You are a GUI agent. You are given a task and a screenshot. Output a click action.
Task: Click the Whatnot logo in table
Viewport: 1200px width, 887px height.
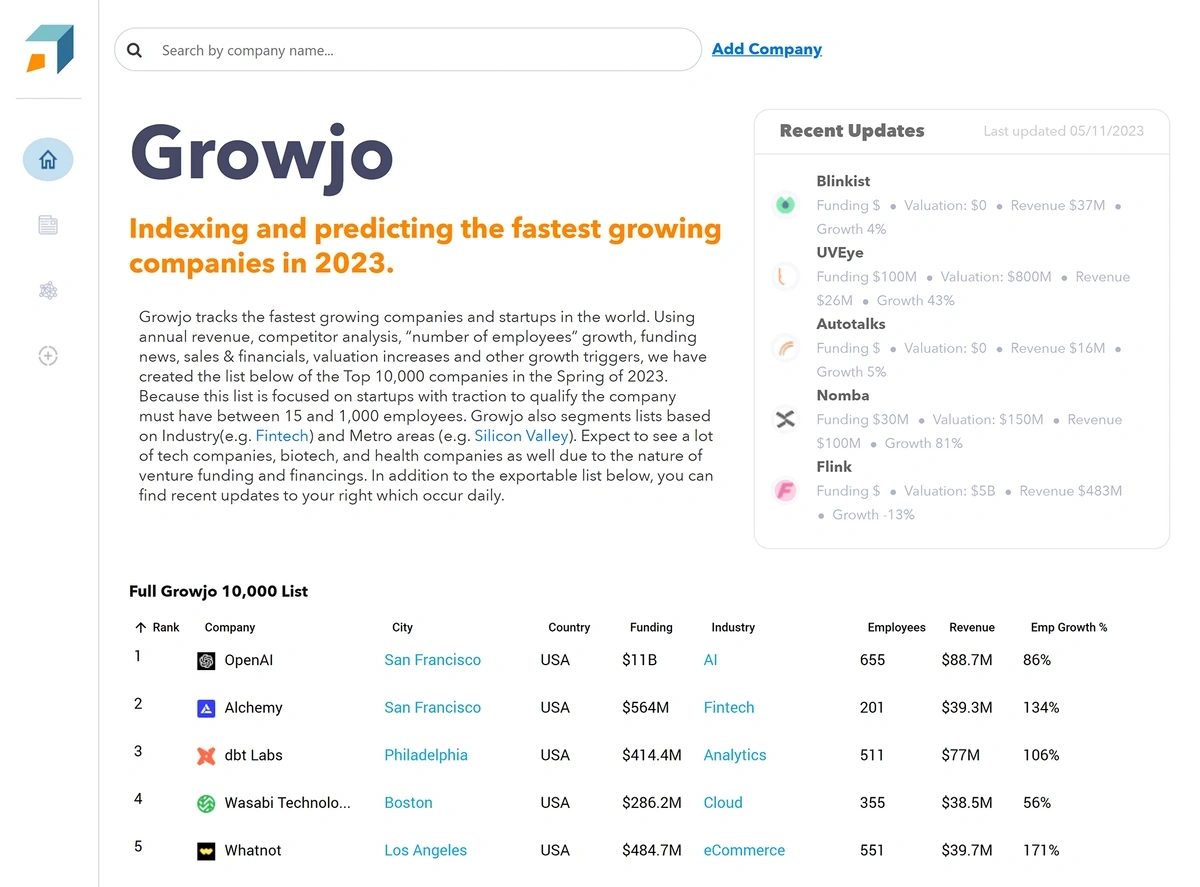tap(206, 851)
